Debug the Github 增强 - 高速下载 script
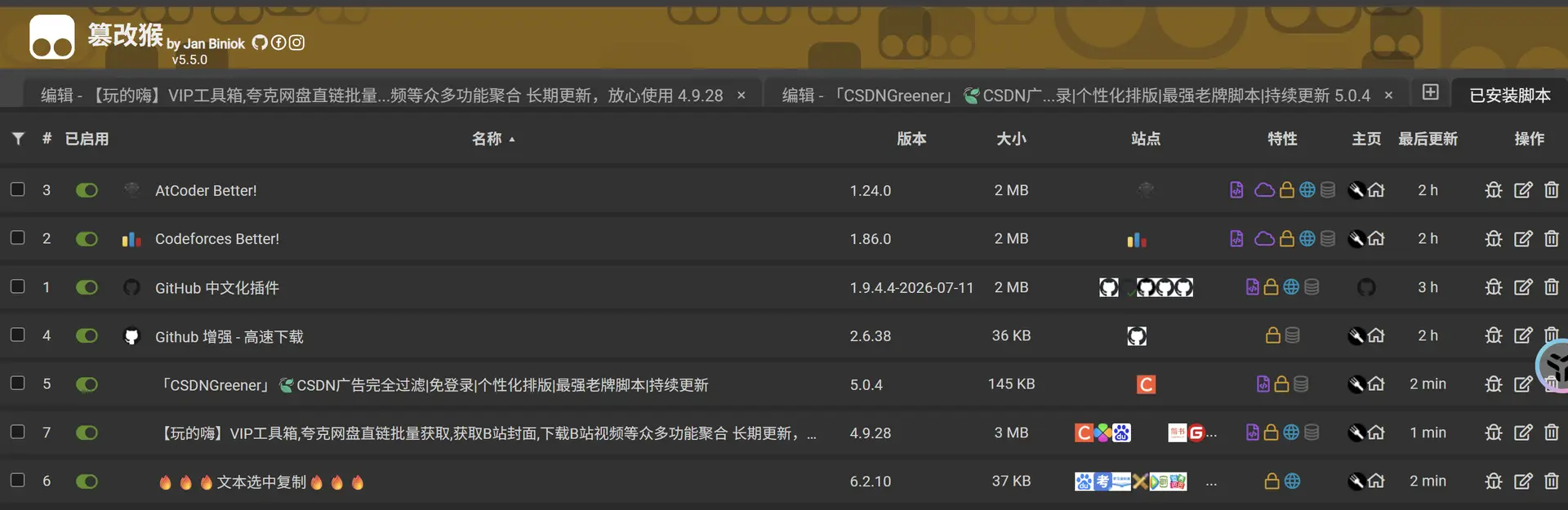Screen dimensions: 1568x510 tap(1494, 335)
